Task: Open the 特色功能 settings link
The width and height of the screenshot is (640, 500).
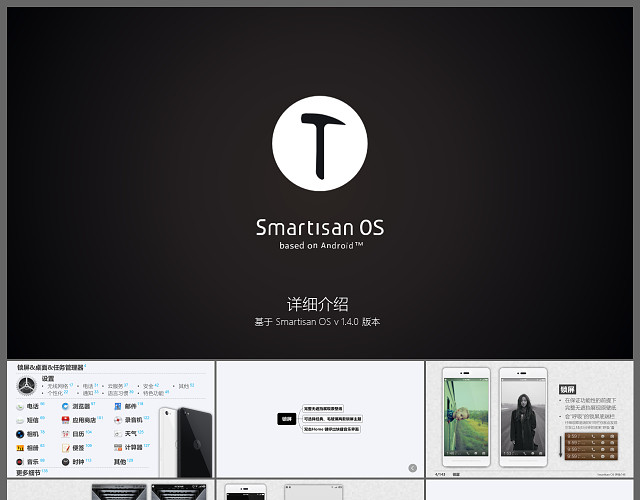Action: point(153,393)
